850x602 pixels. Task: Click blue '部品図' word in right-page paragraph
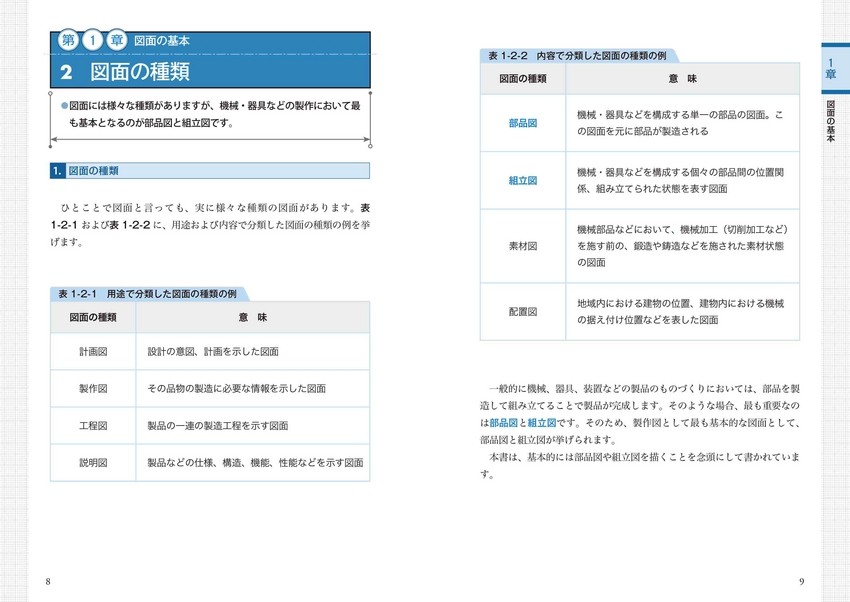[x=504, y=423]
